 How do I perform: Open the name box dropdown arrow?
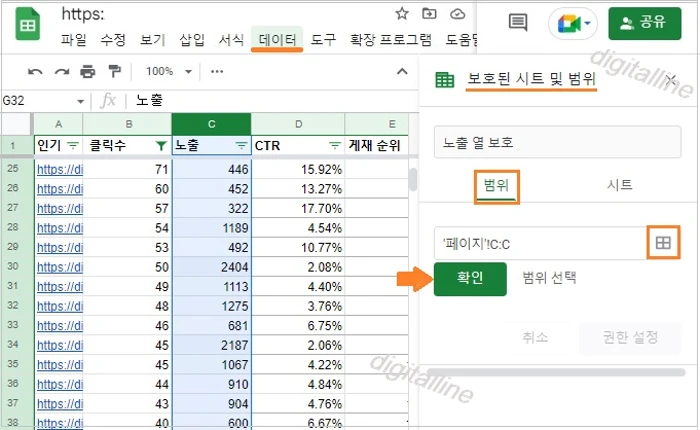tap(80, 101)
